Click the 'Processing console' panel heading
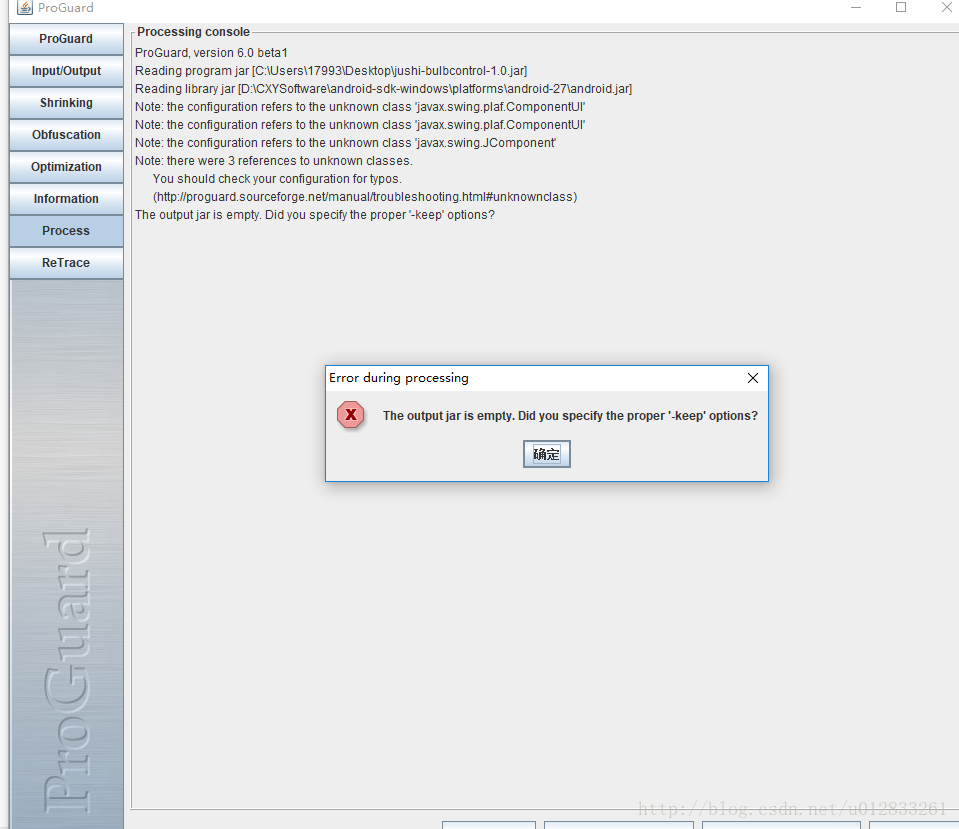The width and height of the screenshot is (959, 829). tap(193, 32)
